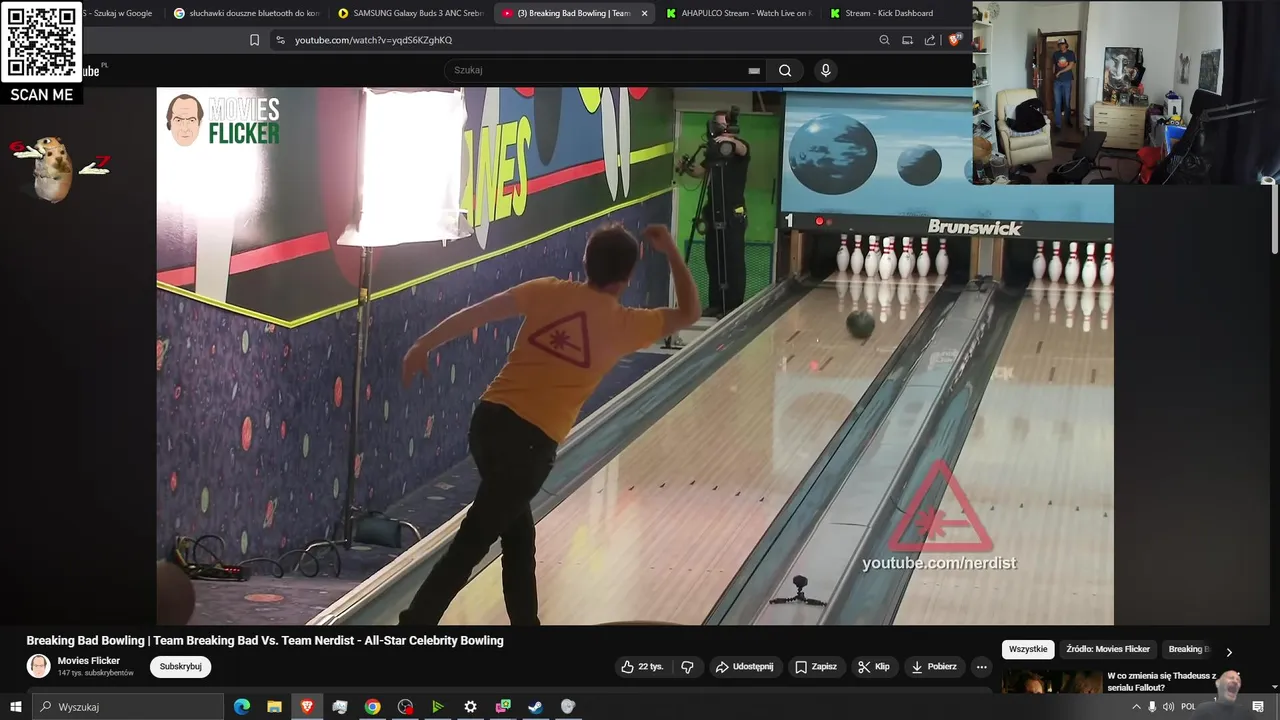
Task: Click the bookmark icon beside the address bar
Action: (254, 40)
